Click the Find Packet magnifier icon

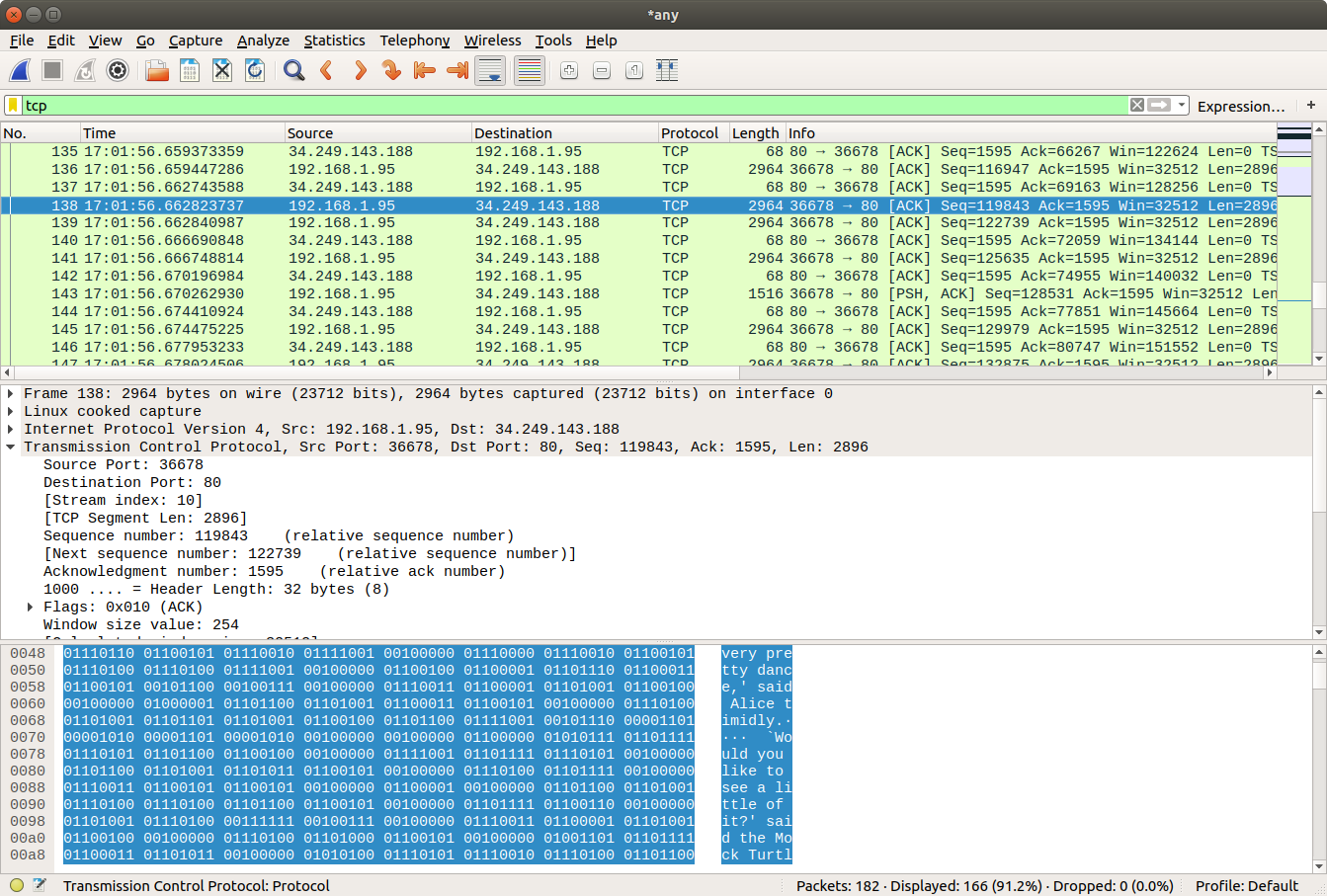(x=293, y=70)
